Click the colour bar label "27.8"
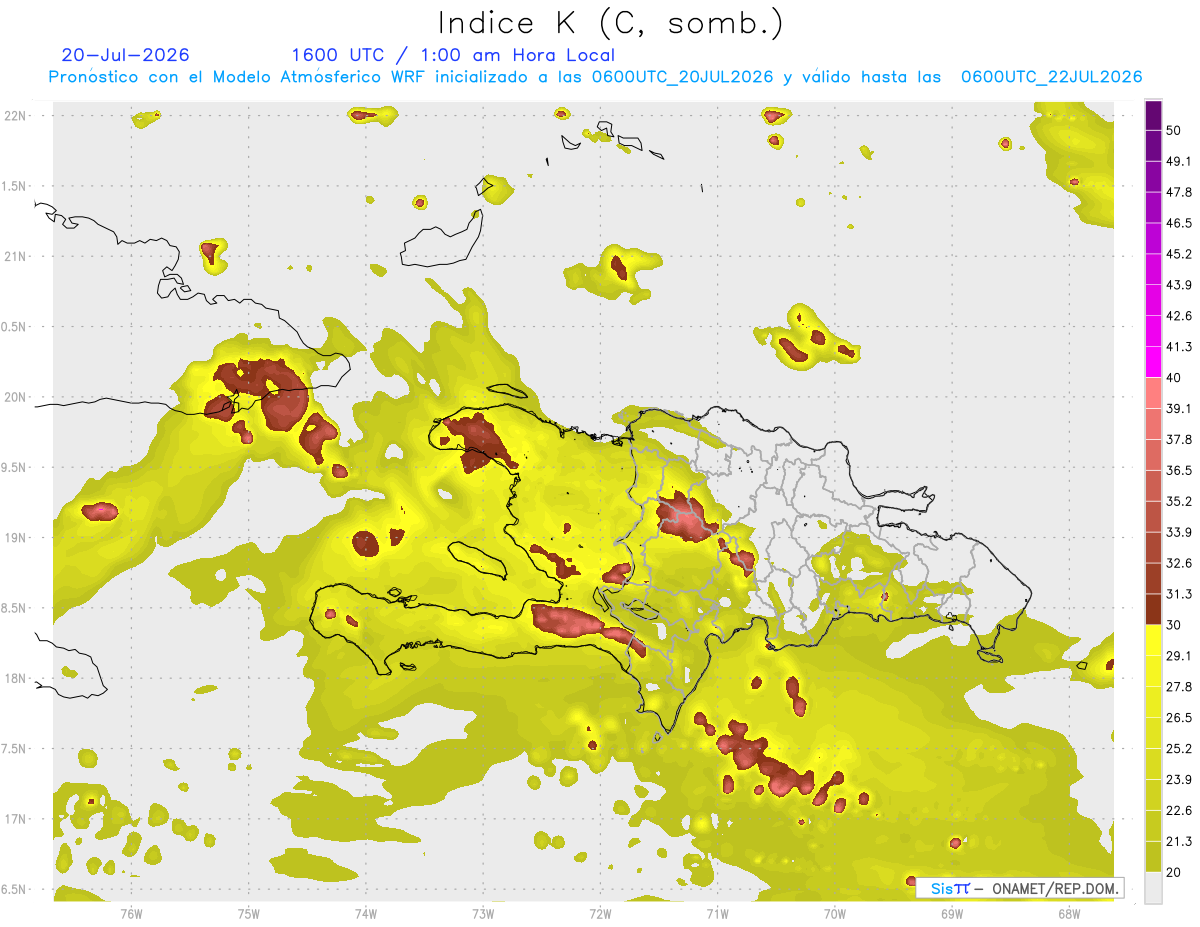 [x=1179, y=687]
